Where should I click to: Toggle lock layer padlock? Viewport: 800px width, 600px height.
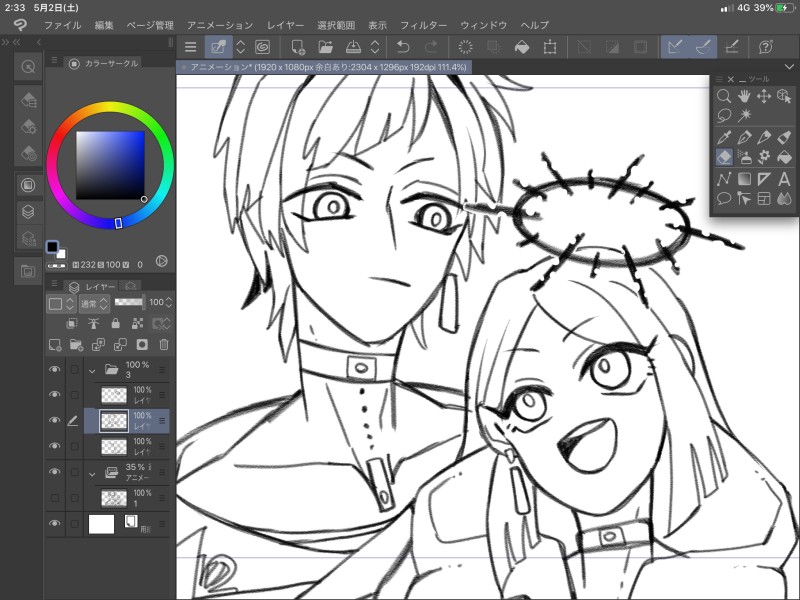tap(116, 323)
